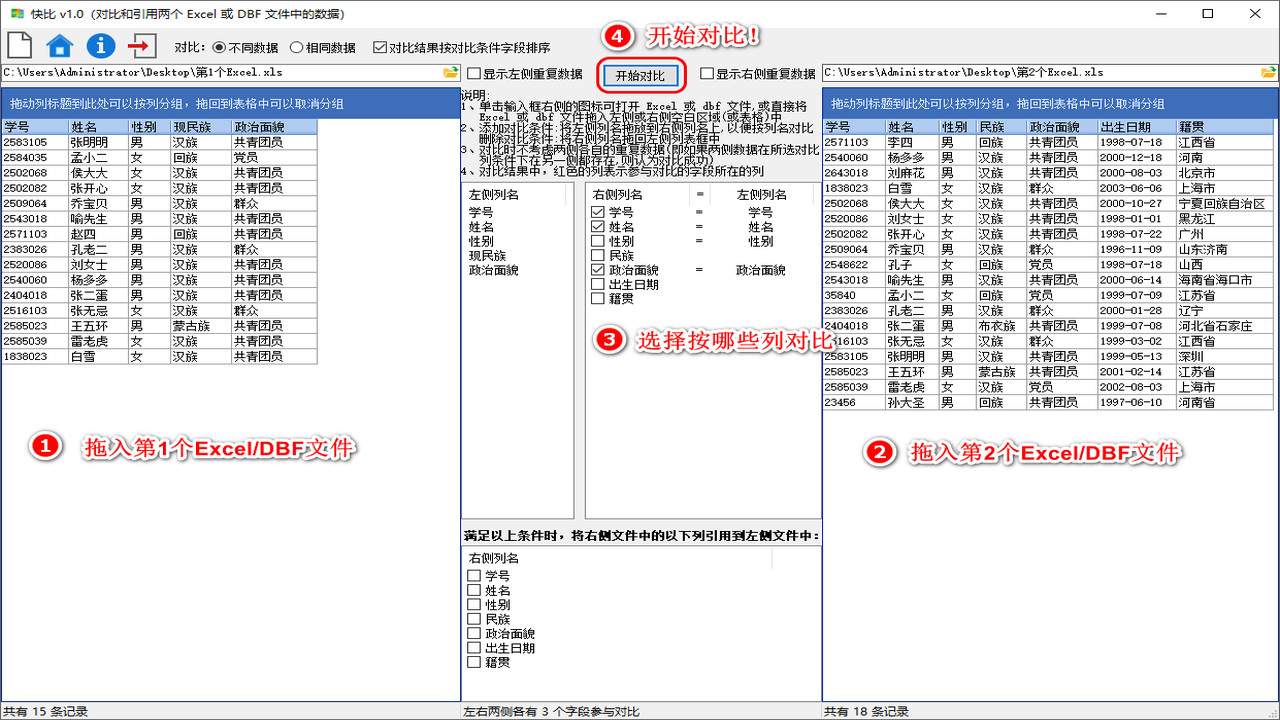Click cell 布衣族 in right table
Screen dimensions: 1280x720
tap(1001, 326)
